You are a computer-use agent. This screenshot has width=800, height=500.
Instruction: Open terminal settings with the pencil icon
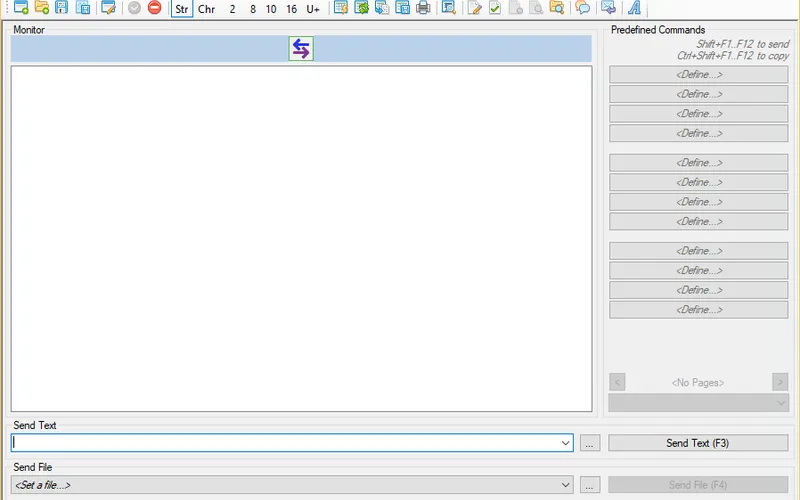108,9
